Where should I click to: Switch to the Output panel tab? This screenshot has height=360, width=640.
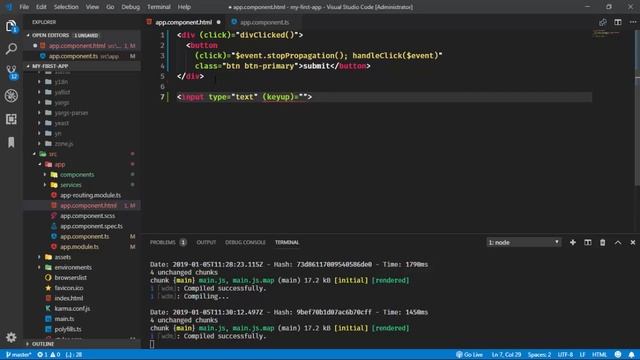[x=206, y=242]
